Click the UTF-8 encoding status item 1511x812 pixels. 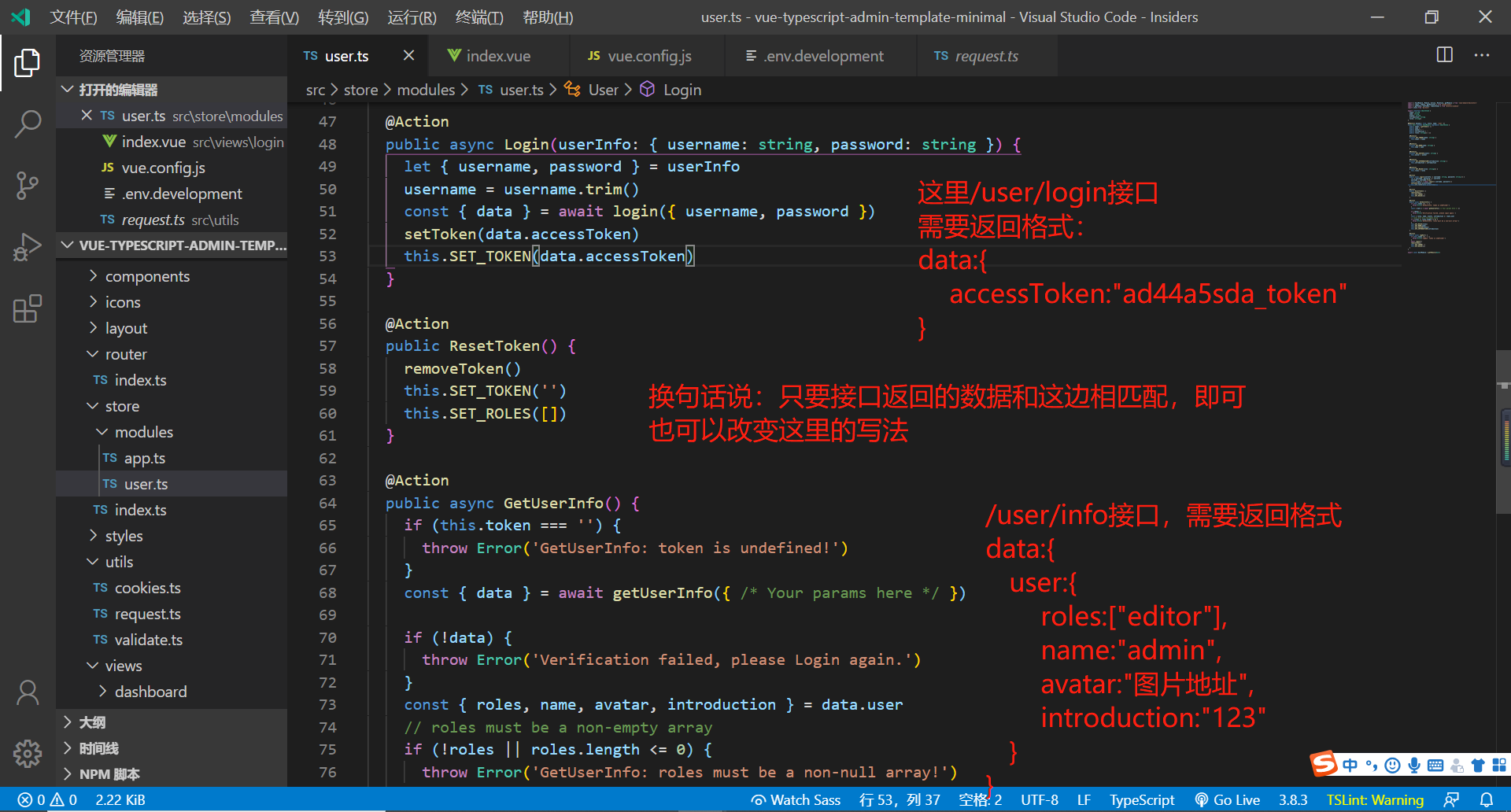point(1040,799)
